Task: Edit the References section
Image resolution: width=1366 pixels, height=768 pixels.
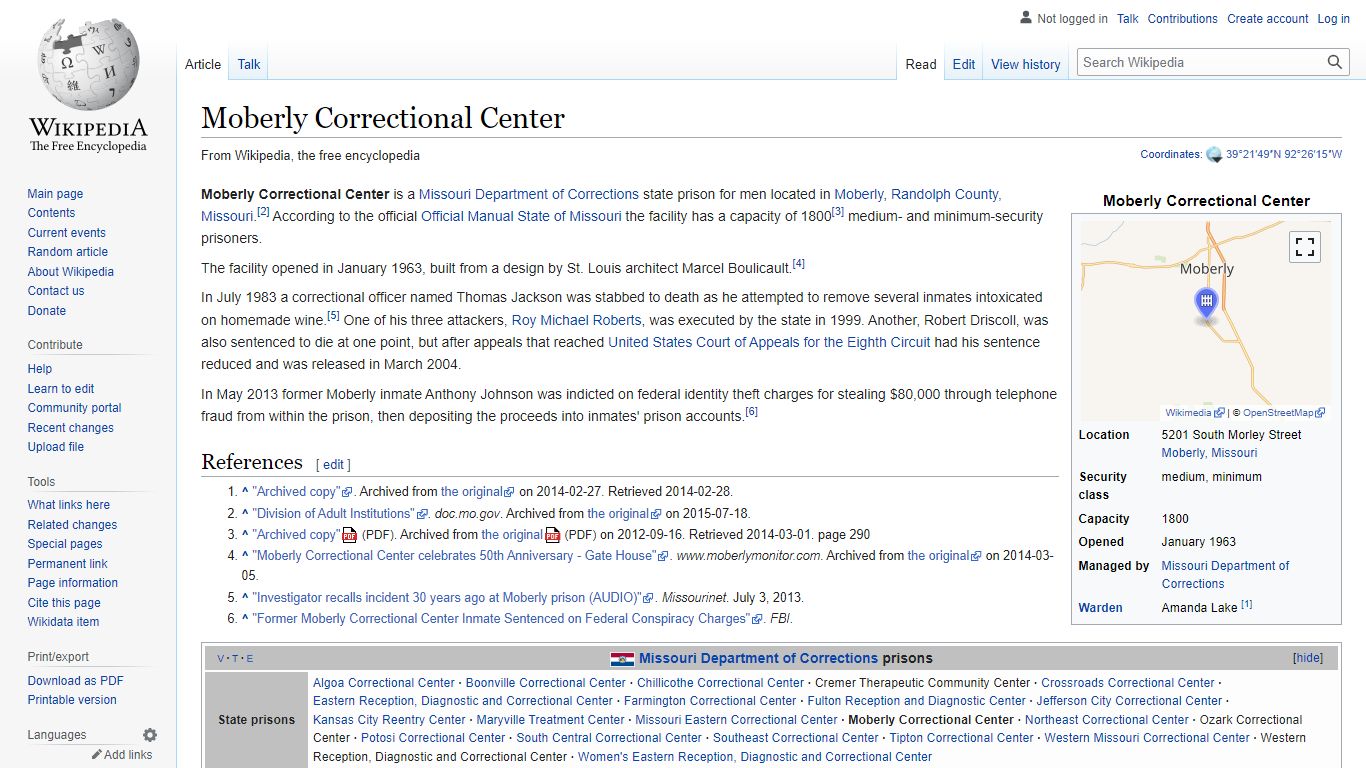Action: [x=334, y=465]
